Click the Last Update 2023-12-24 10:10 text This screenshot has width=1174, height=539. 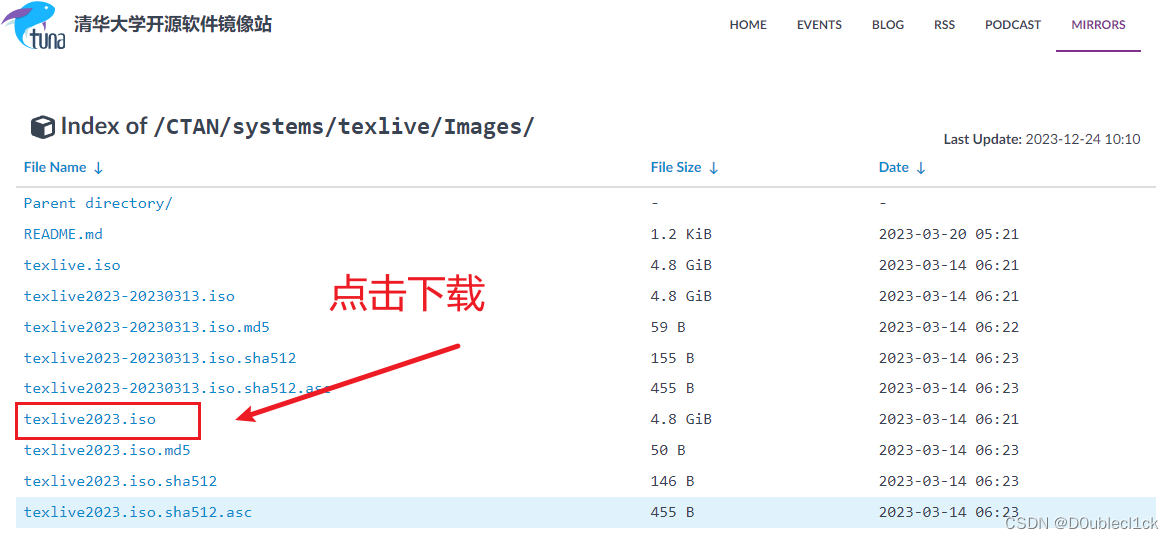1041,139
